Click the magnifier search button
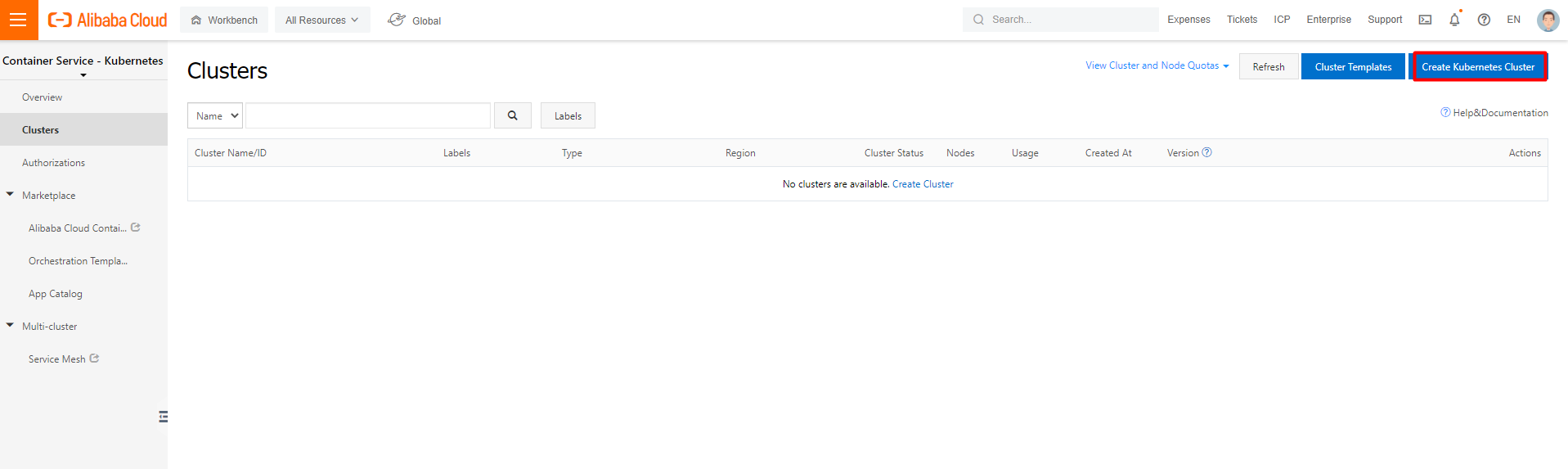Image resolution: width=1568 pixels, height=469 pixels. click(x=513, y=115)
